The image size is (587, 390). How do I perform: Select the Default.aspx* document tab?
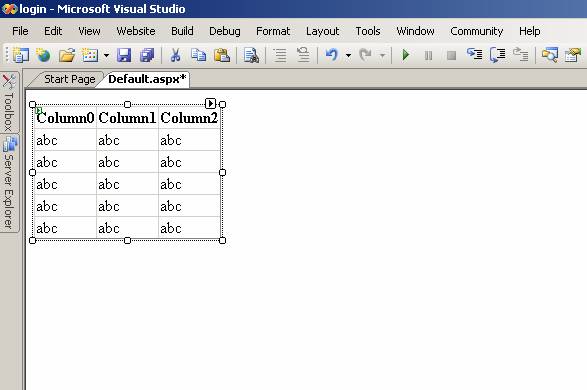pos(147,79)
